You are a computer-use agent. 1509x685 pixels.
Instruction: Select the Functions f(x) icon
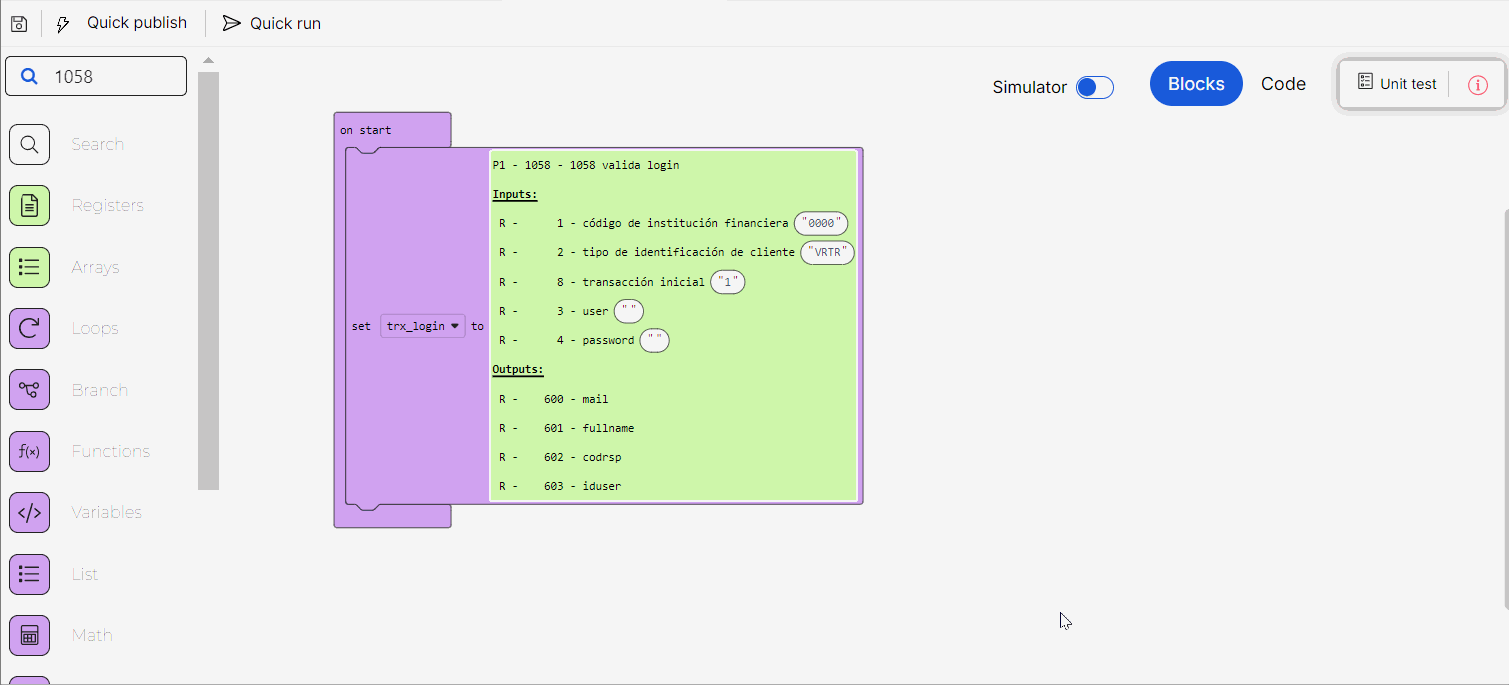pos(29,451)
